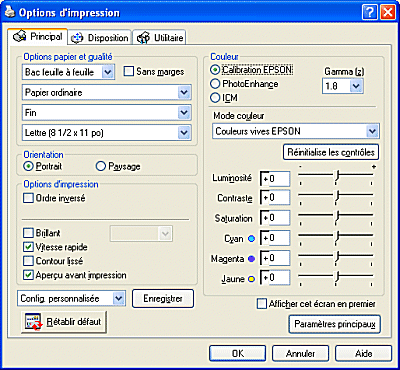Screen dimensions: 400x370
Task: Click the Saturation value field
Action: [x=275, y=218]
